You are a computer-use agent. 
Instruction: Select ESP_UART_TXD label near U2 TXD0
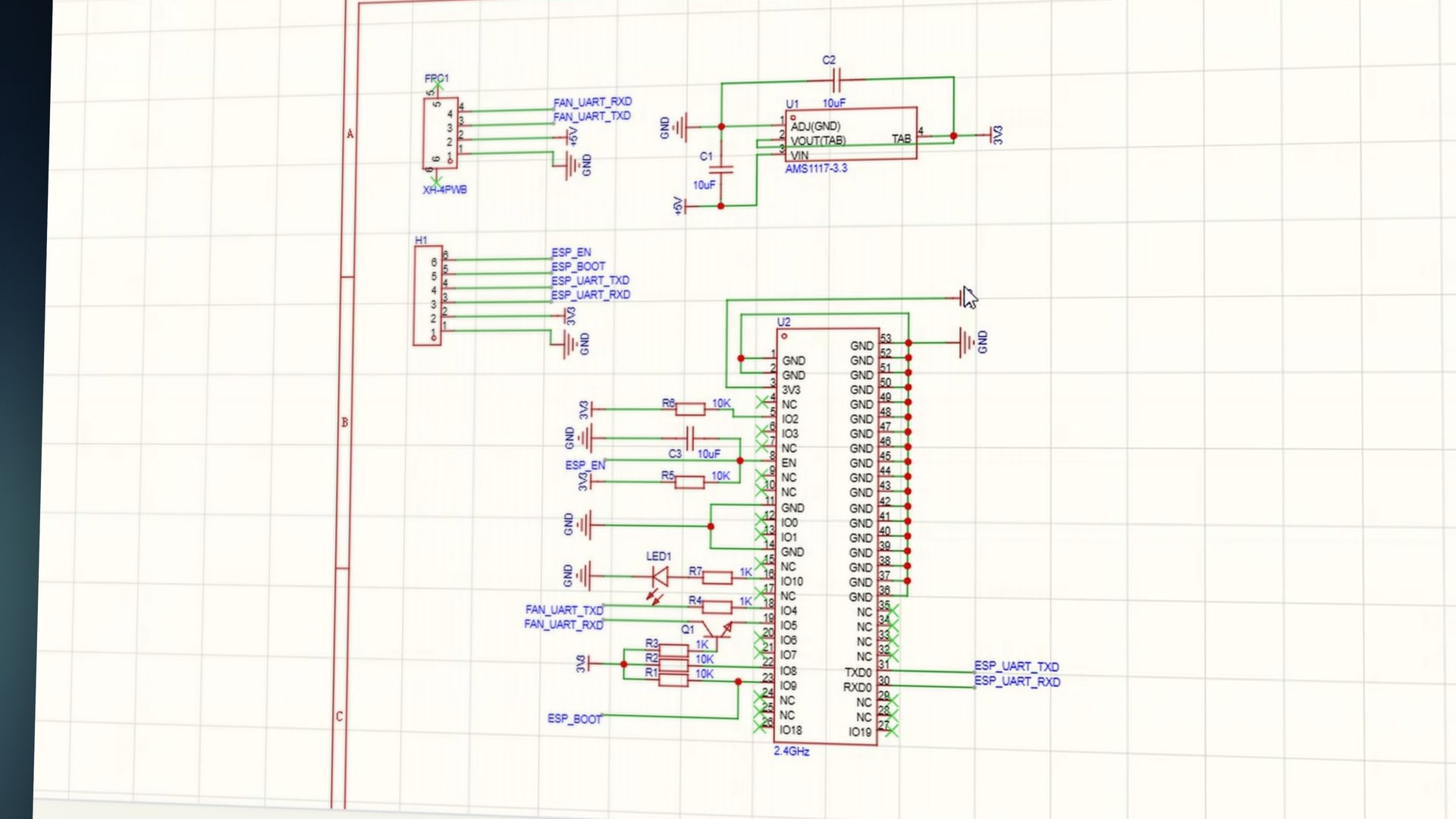(1017, 667)
